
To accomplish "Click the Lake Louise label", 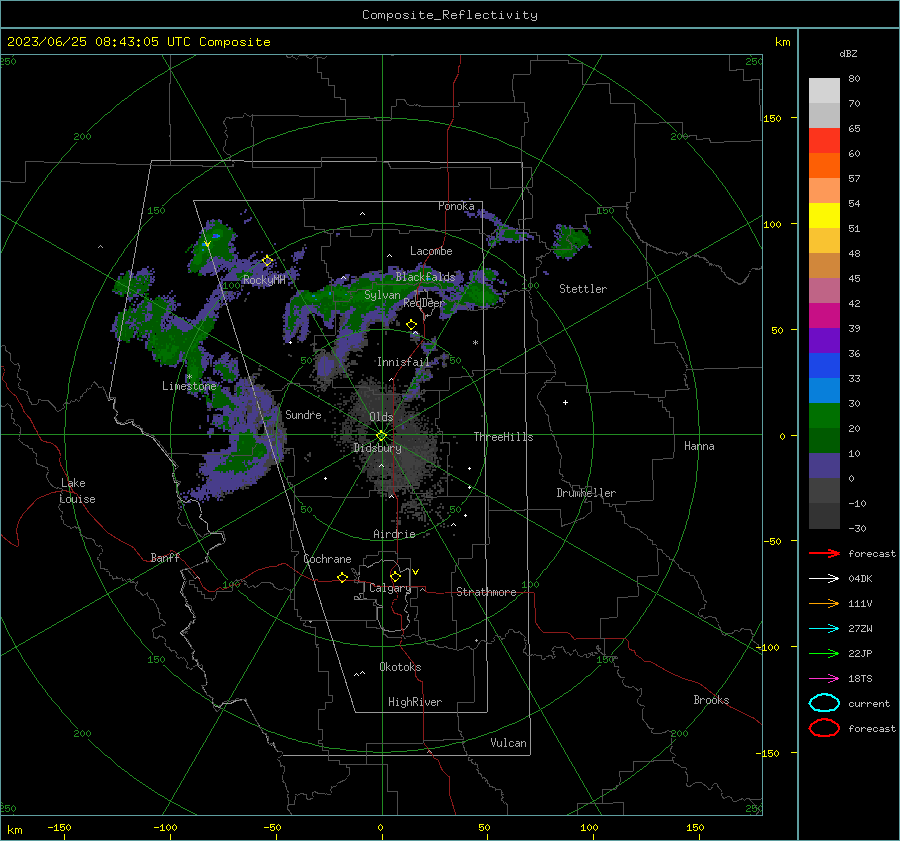I will [77, 491].
